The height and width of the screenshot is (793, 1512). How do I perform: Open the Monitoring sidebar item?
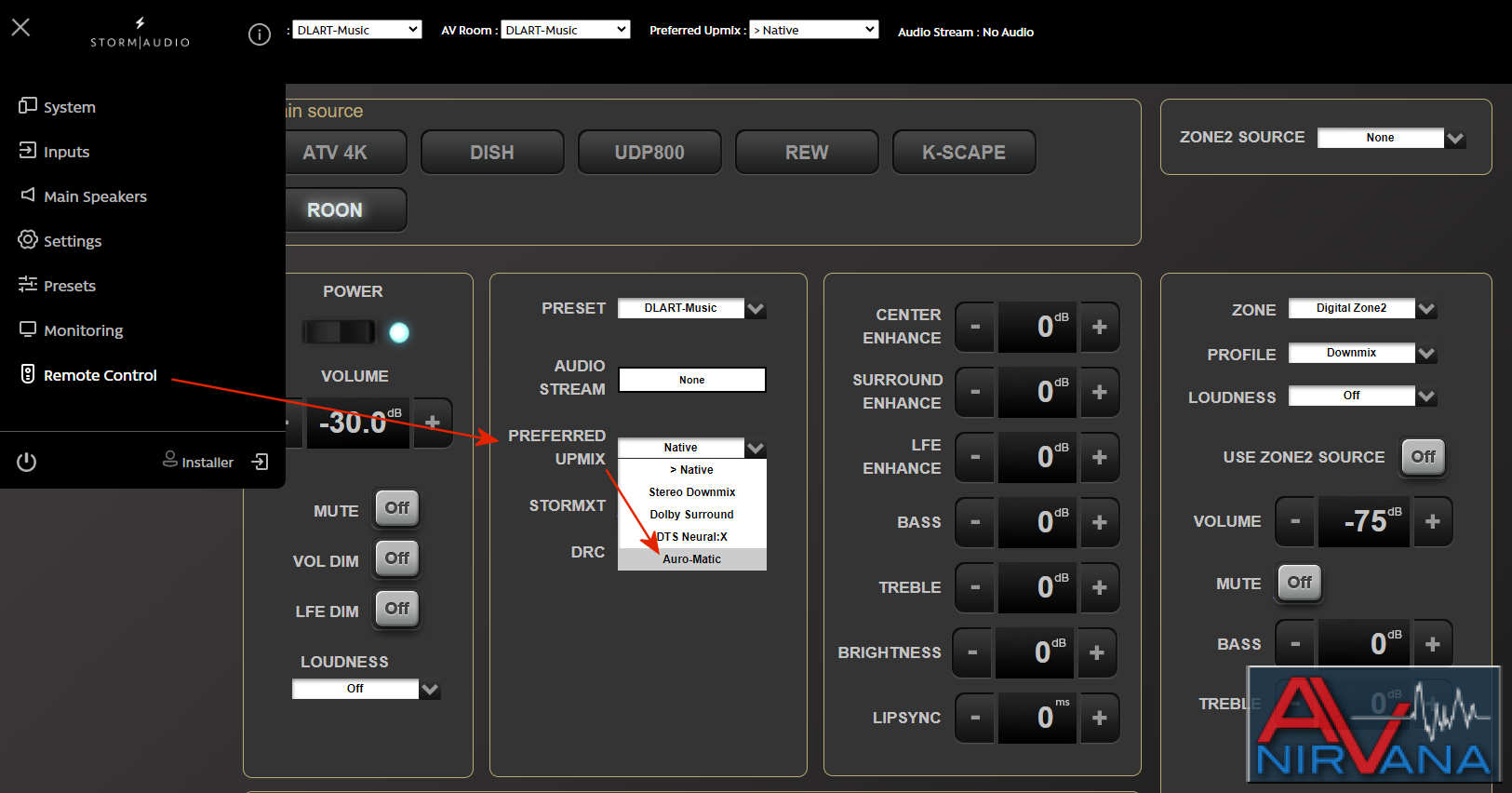pos(72,330)
